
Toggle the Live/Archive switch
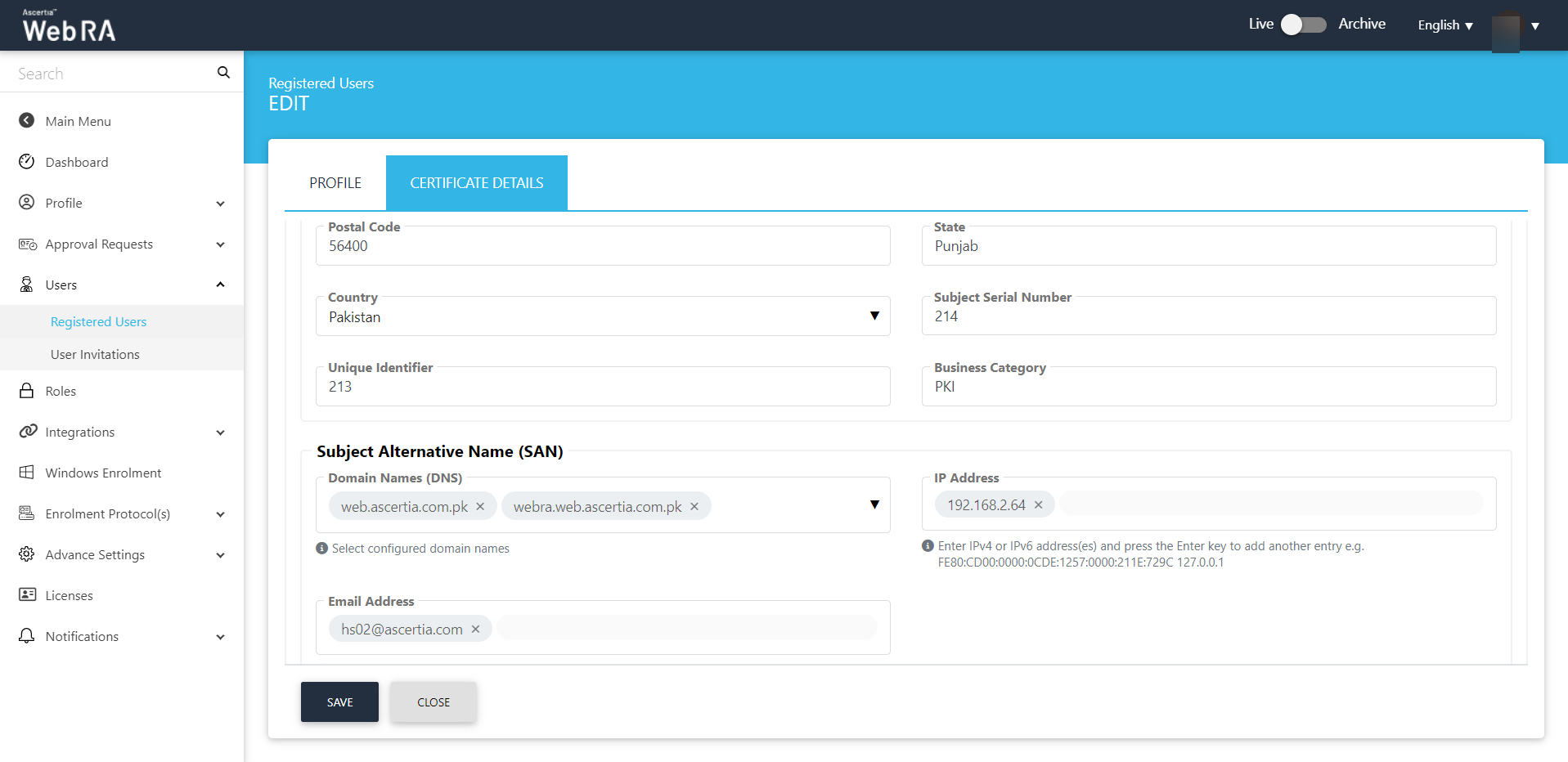(x=1303, y=25)
